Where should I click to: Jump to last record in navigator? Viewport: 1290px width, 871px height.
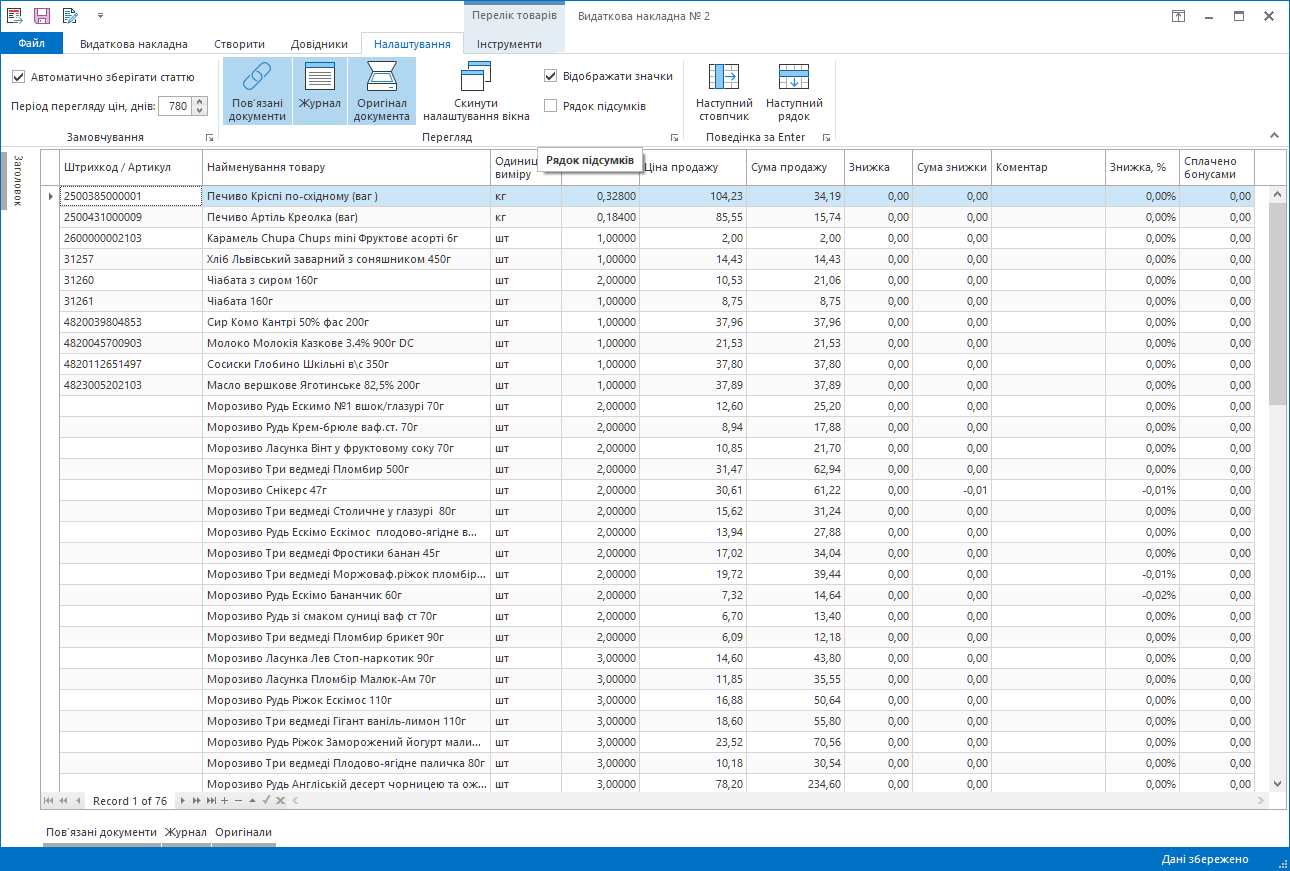tap(211, 801)
